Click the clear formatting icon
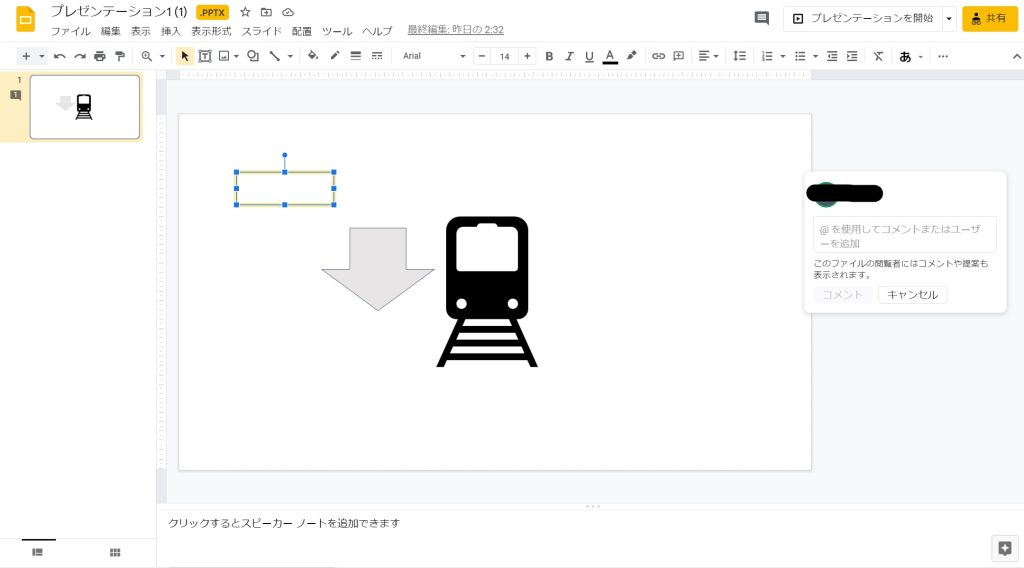 [878, 56]
